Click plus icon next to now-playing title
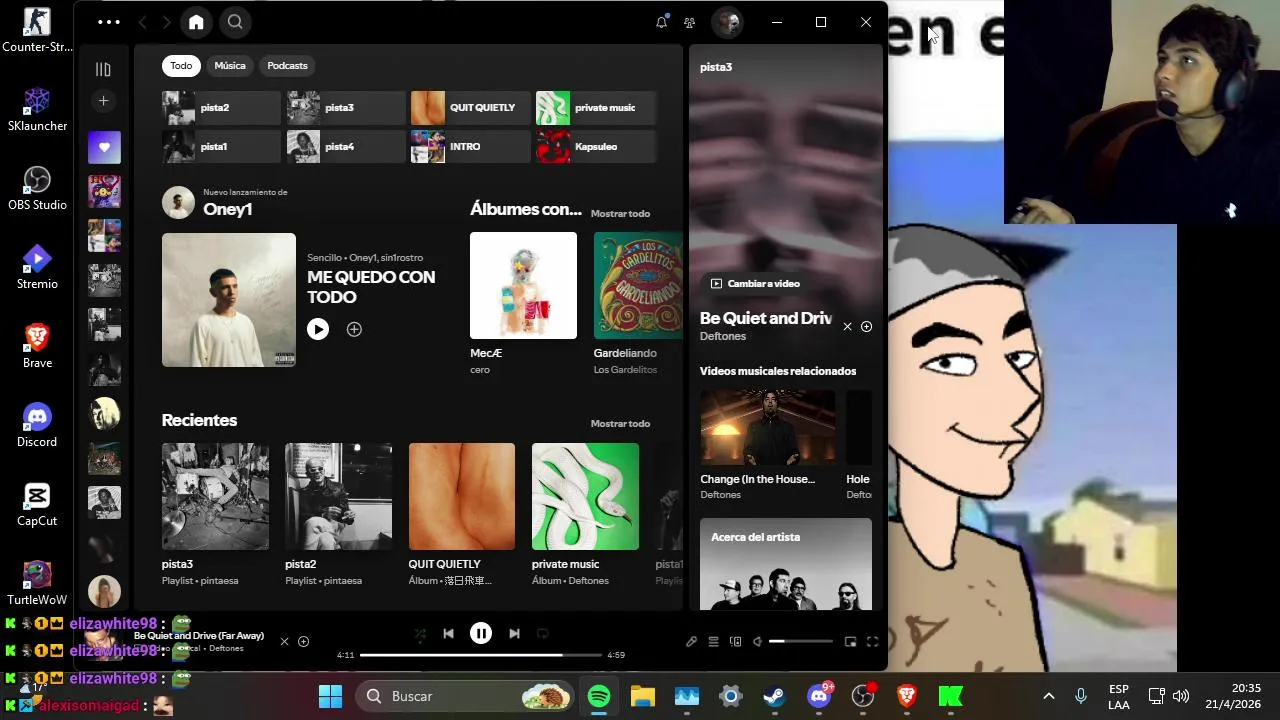Image resolution: width=1280 pixels, height=720 pixels. pyautogui.click(x=303, y=642)
